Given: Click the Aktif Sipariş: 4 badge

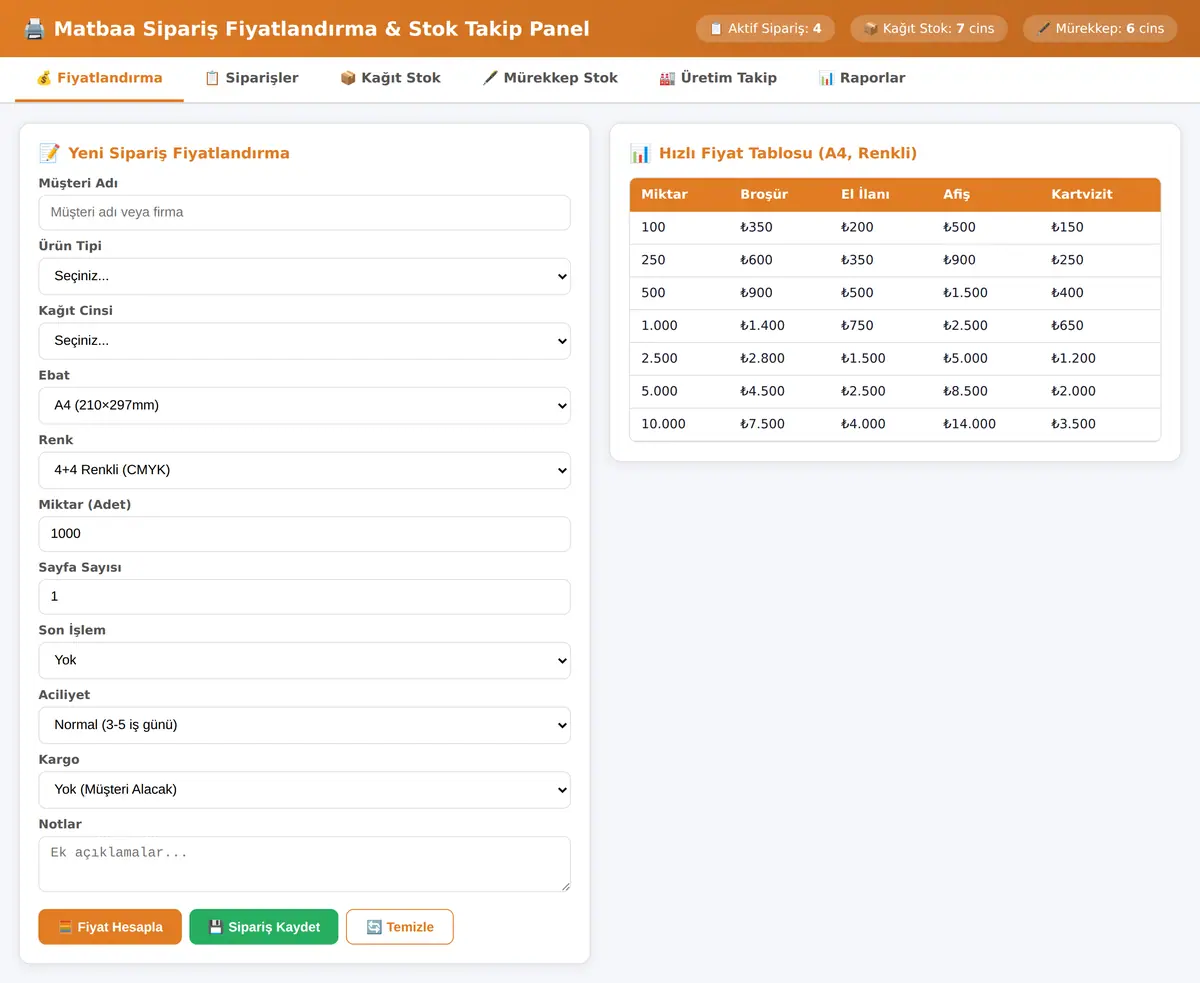Looking at the screenshot, I should [765, 28].
